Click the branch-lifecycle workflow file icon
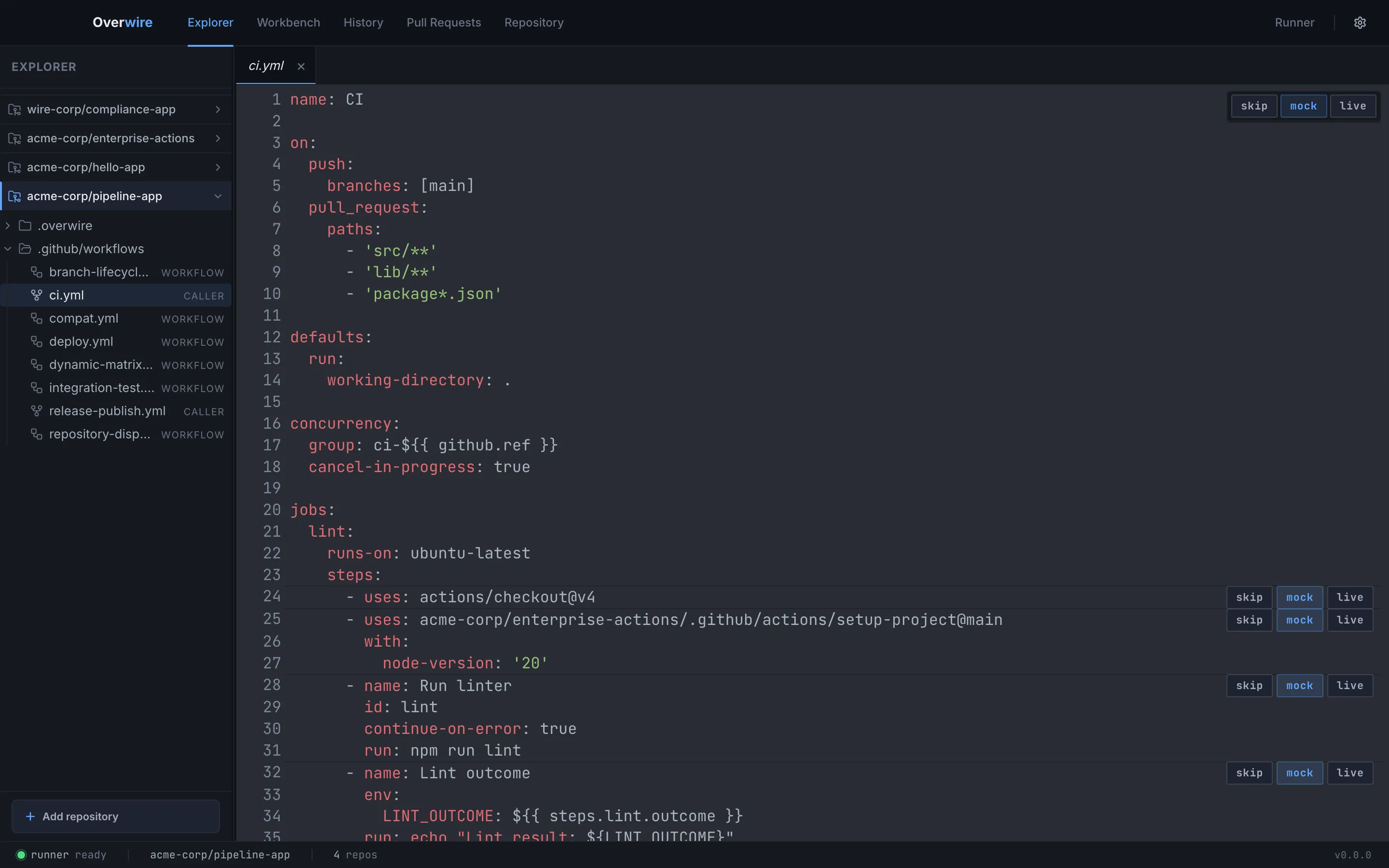Screen dimensions: 1389x868 coord(37,272)
